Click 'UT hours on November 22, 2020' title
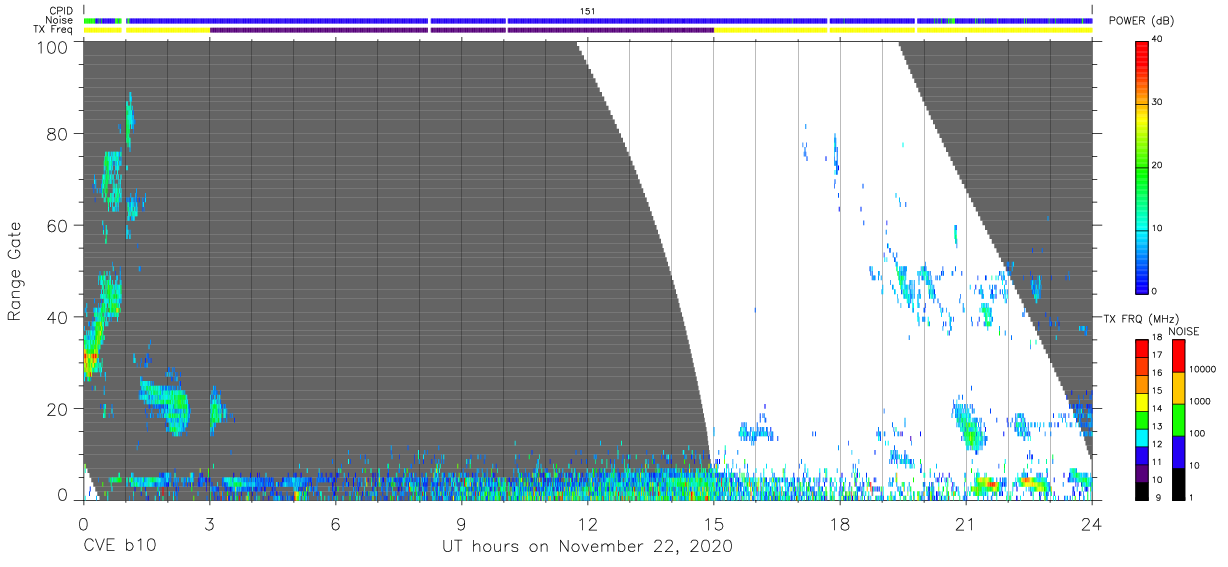The width and height of the screenshot is (1228, 567). (x=588, y=547)
